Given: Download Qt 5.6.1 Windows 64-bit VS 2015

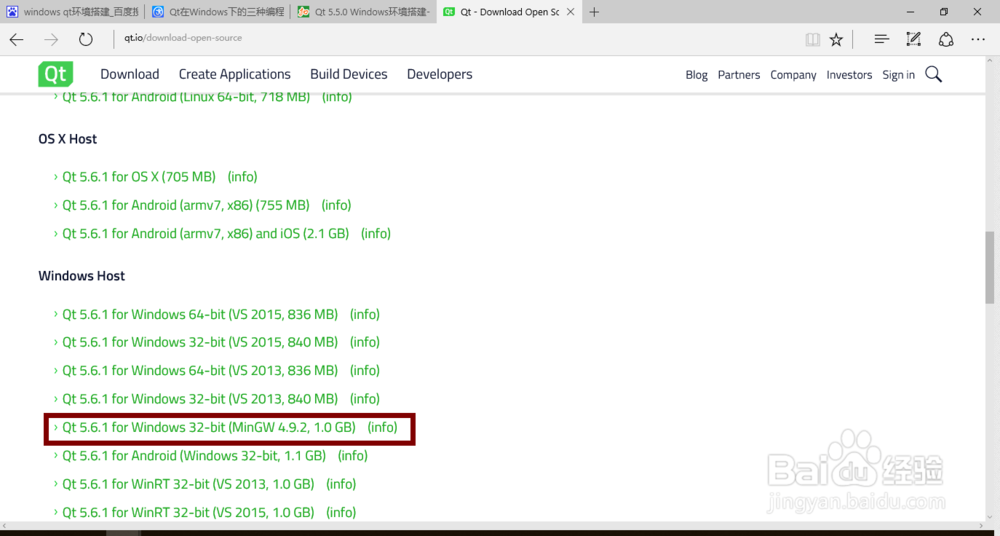Looking at the screenshot, I should (200, 315).
